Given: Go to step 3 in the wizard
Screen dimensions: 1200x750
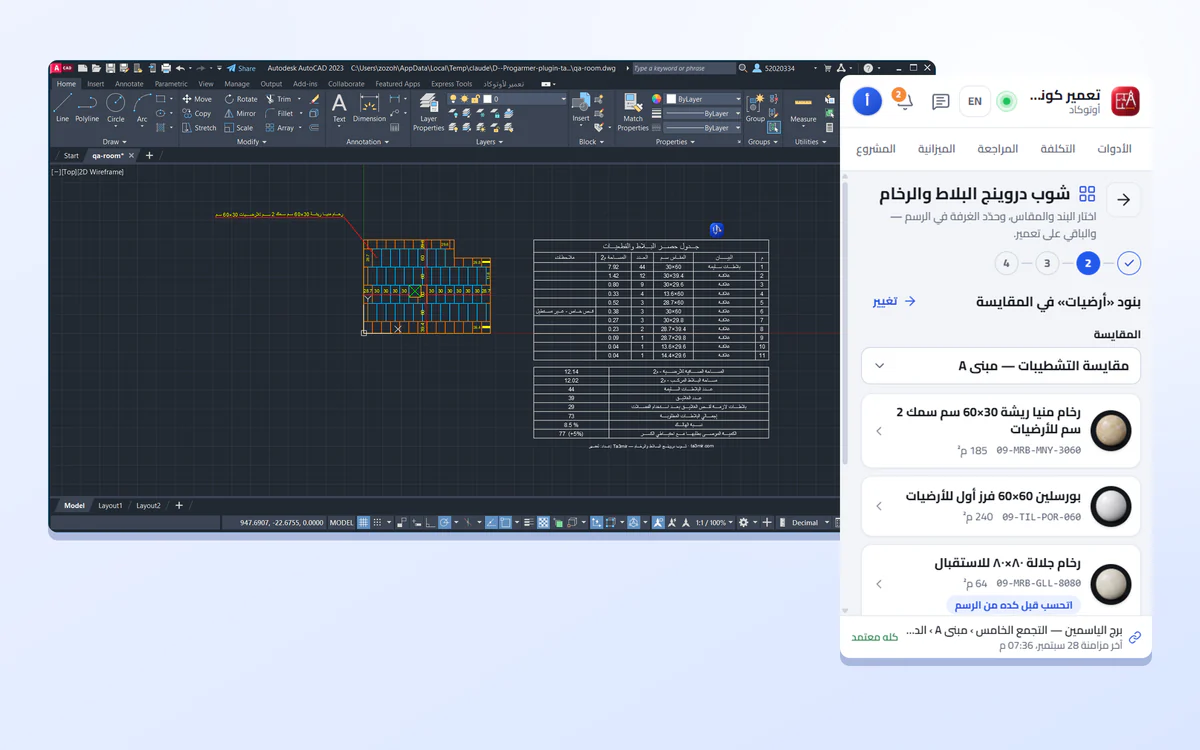Looking at the screenshot, I should click(x=1046, y=264).
